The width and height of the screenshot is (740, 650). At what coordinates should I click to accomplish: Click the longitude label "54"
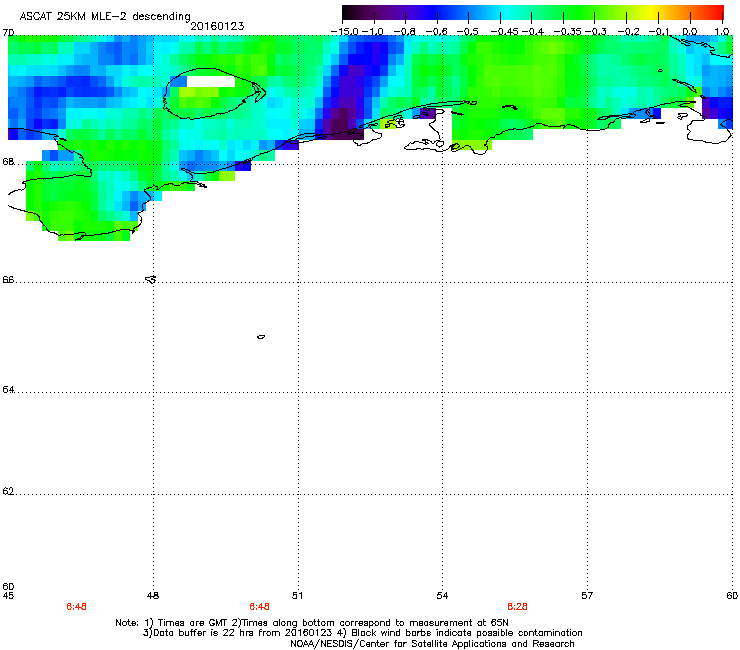[442, 596]
